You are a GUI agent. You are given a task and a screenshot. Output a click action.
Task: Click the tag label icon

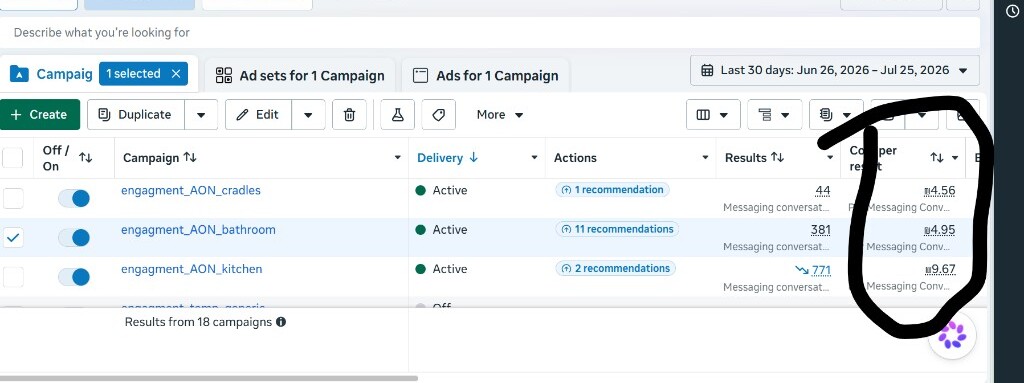point(439,115)
